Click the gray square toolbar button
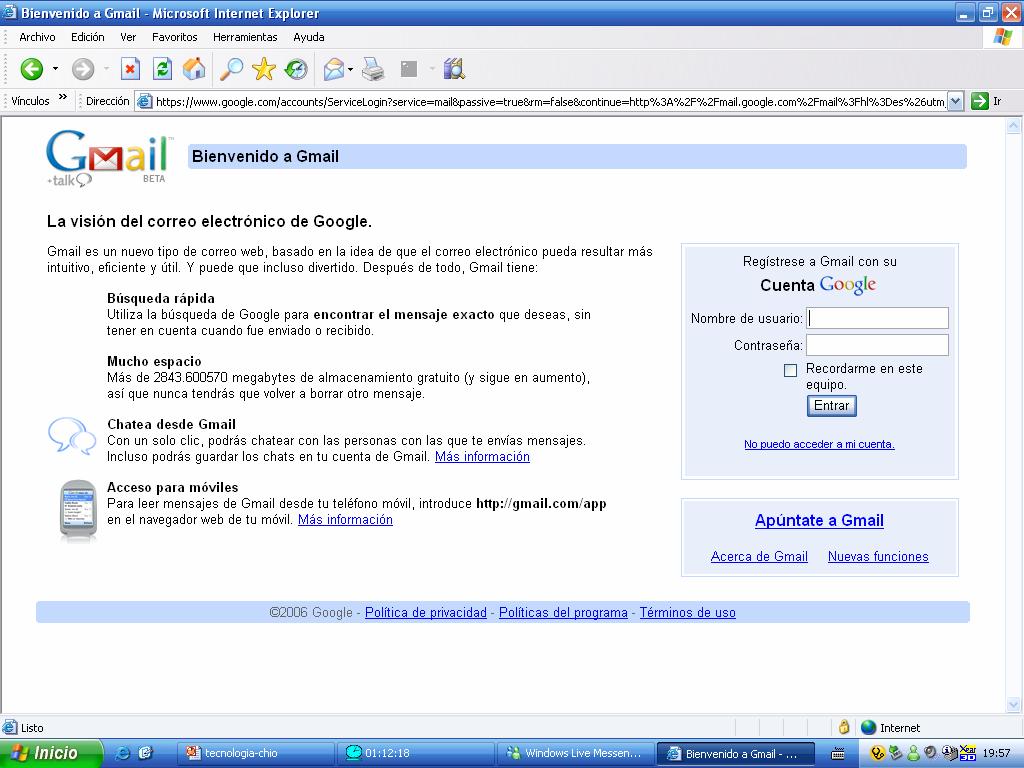The height and width of the screenshot is (768, 1024). (x=409, y=69)
